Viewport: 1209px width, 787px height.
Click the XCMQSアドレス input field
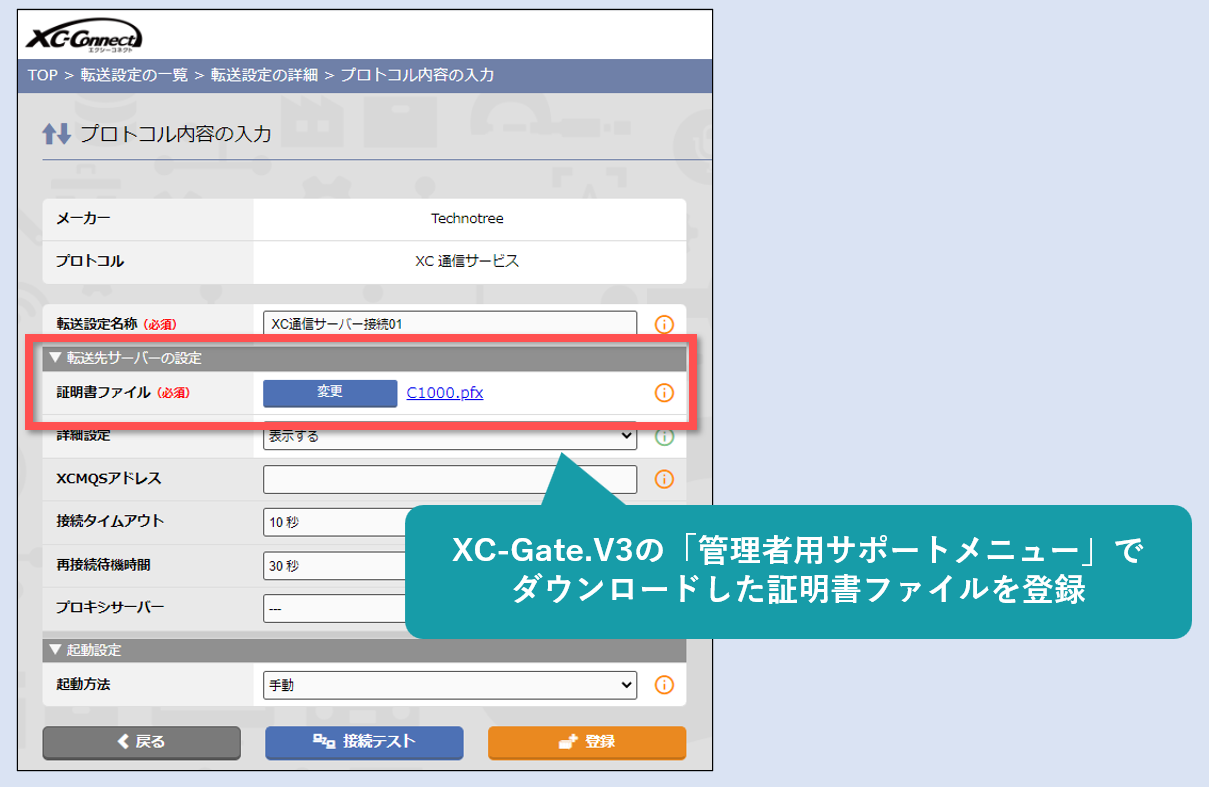pos(449,479)
